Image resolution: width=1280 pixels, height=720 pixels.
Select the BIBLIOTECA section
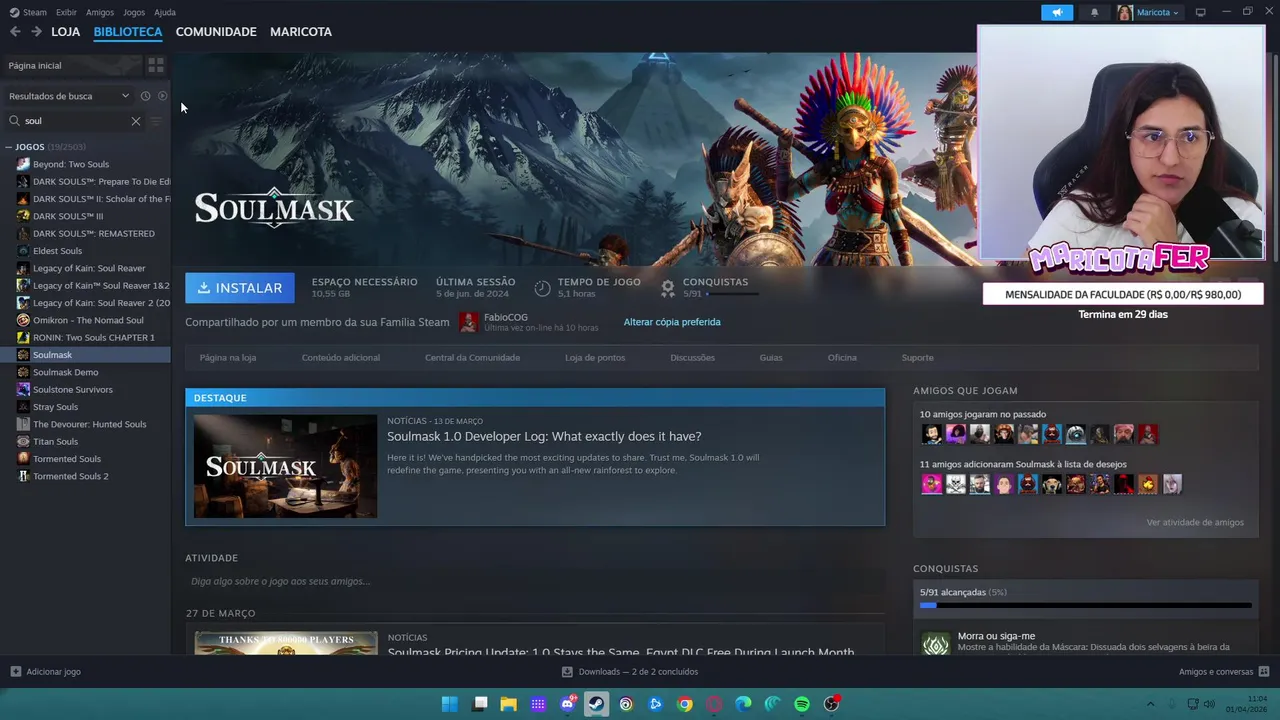[128, 32]
